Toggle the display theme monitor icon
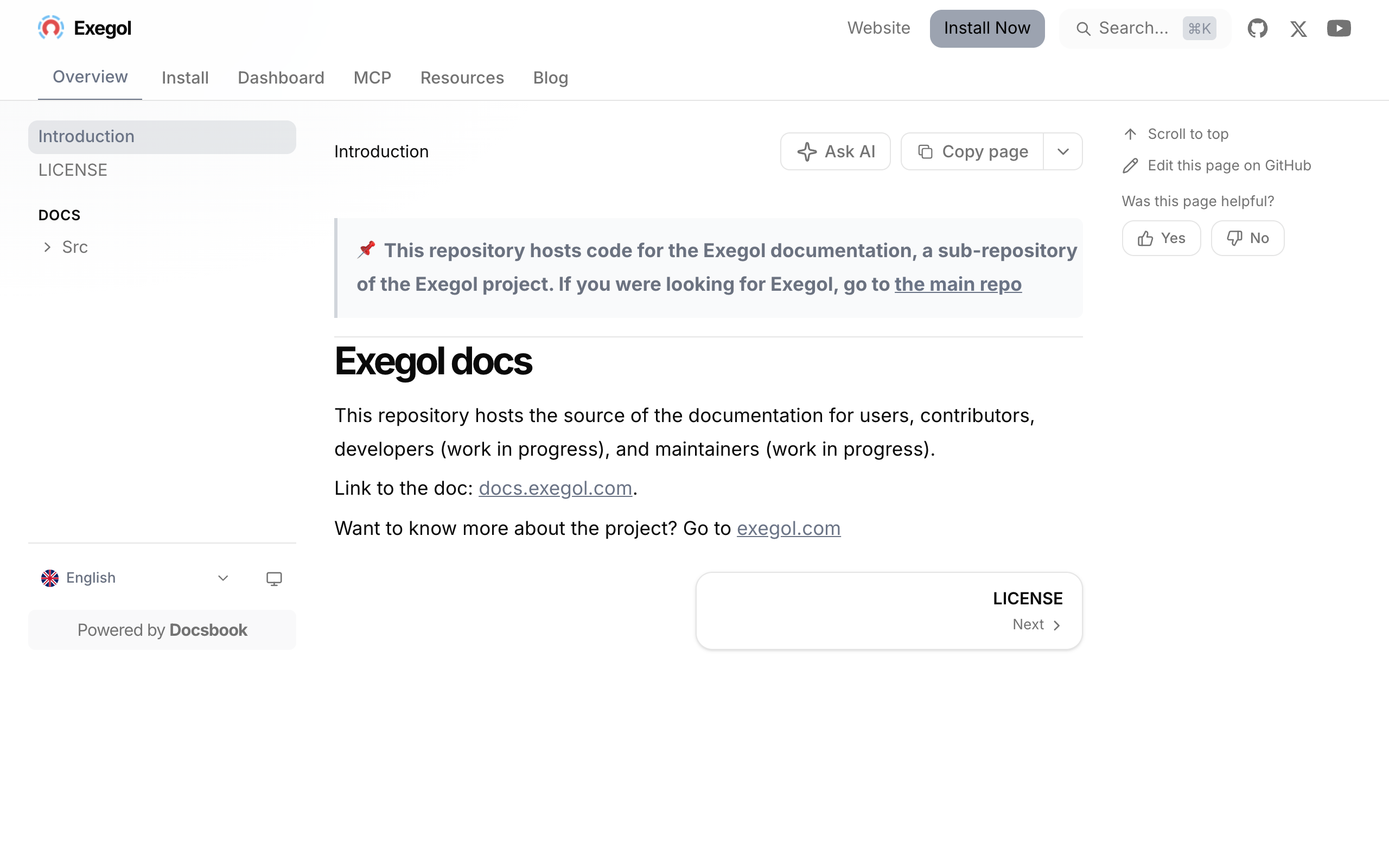 tap(274, 578)
